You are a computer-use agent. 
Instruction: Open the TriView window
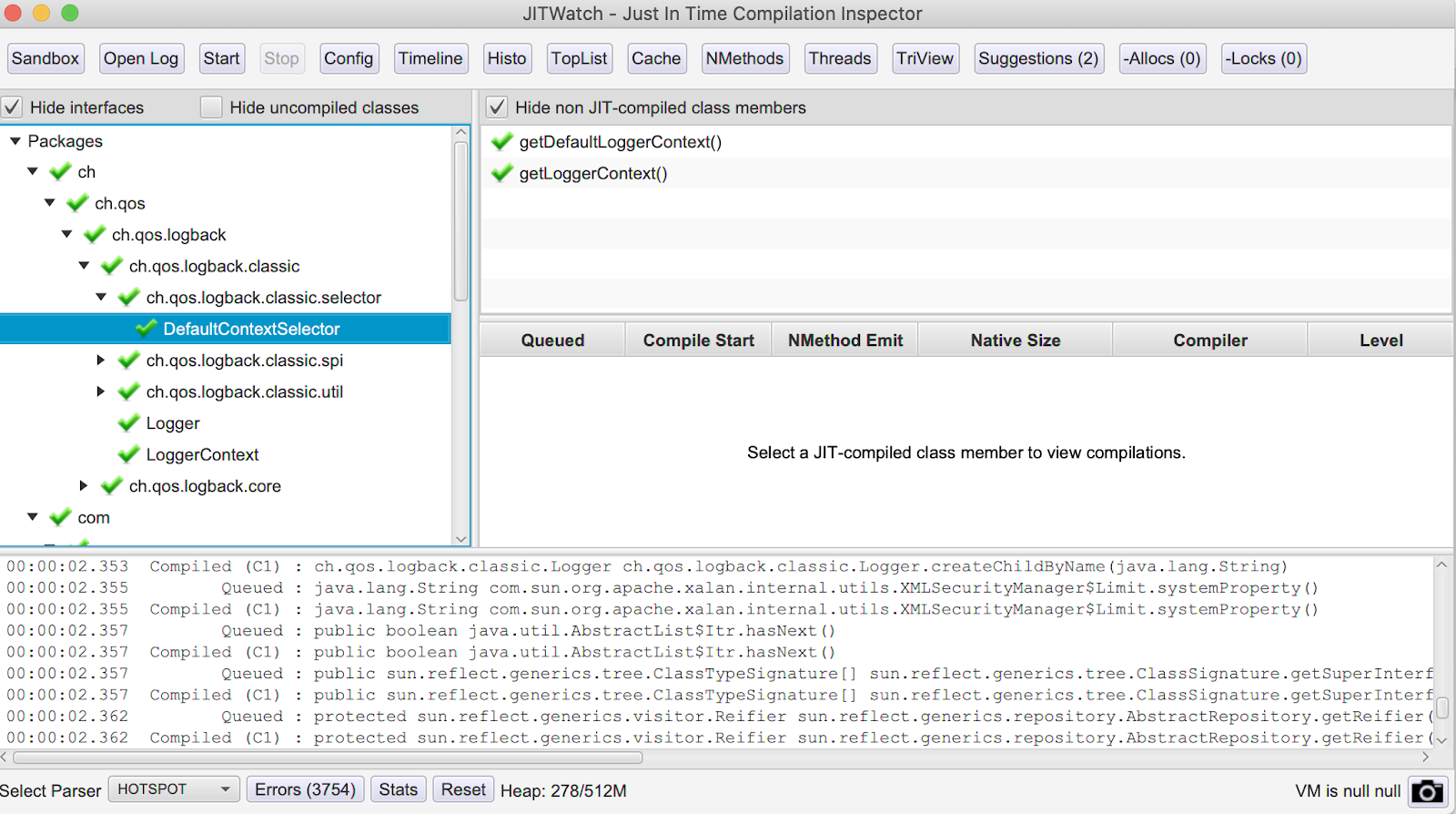[x=925, y=58]
